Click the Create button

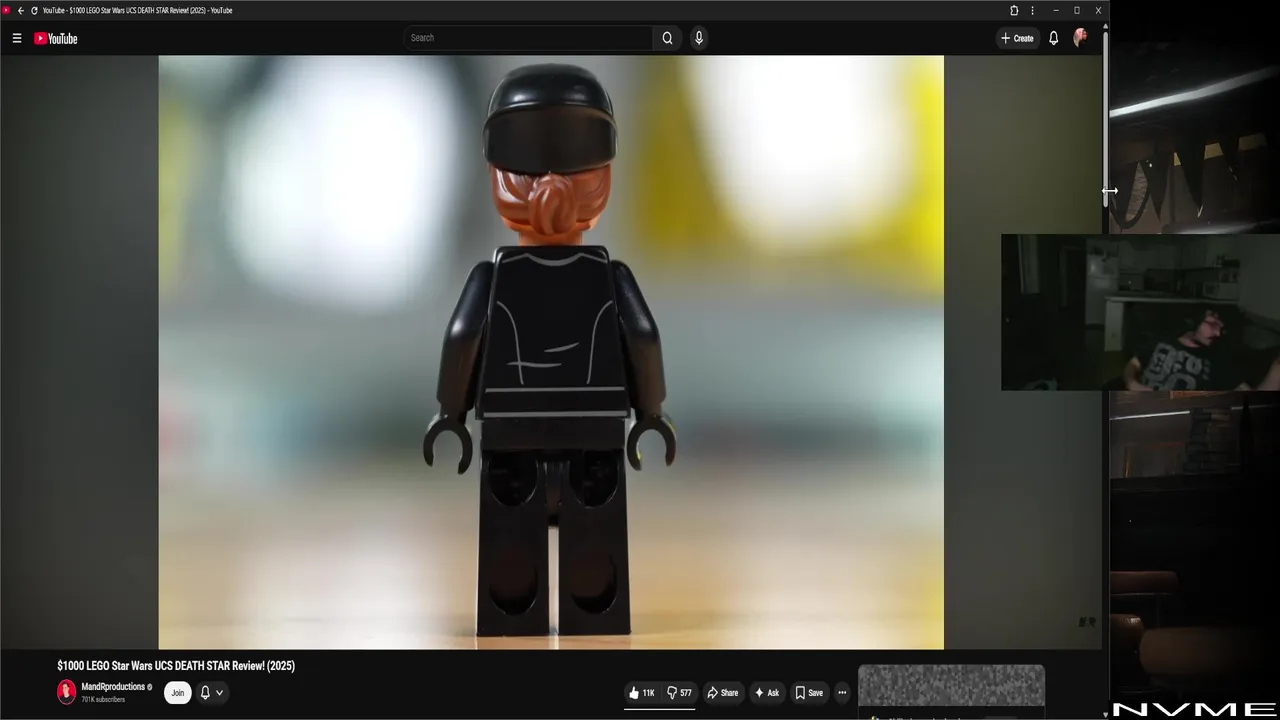tap(1017, 38)
